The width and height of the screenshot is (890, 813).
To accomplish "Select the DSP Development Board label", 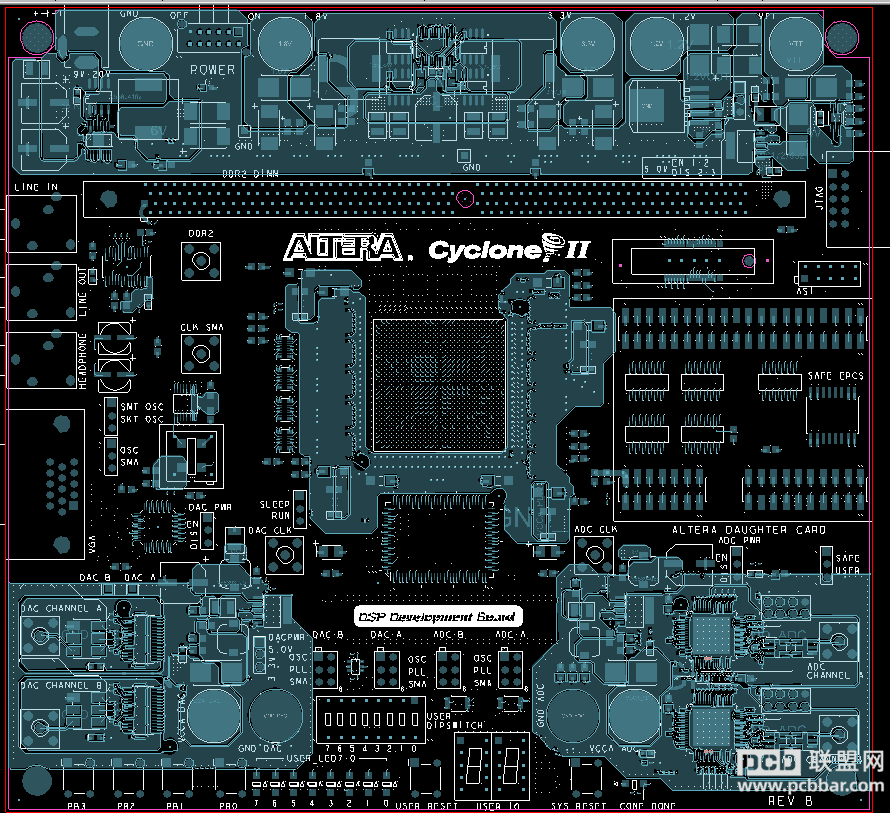I will (438, 617).
